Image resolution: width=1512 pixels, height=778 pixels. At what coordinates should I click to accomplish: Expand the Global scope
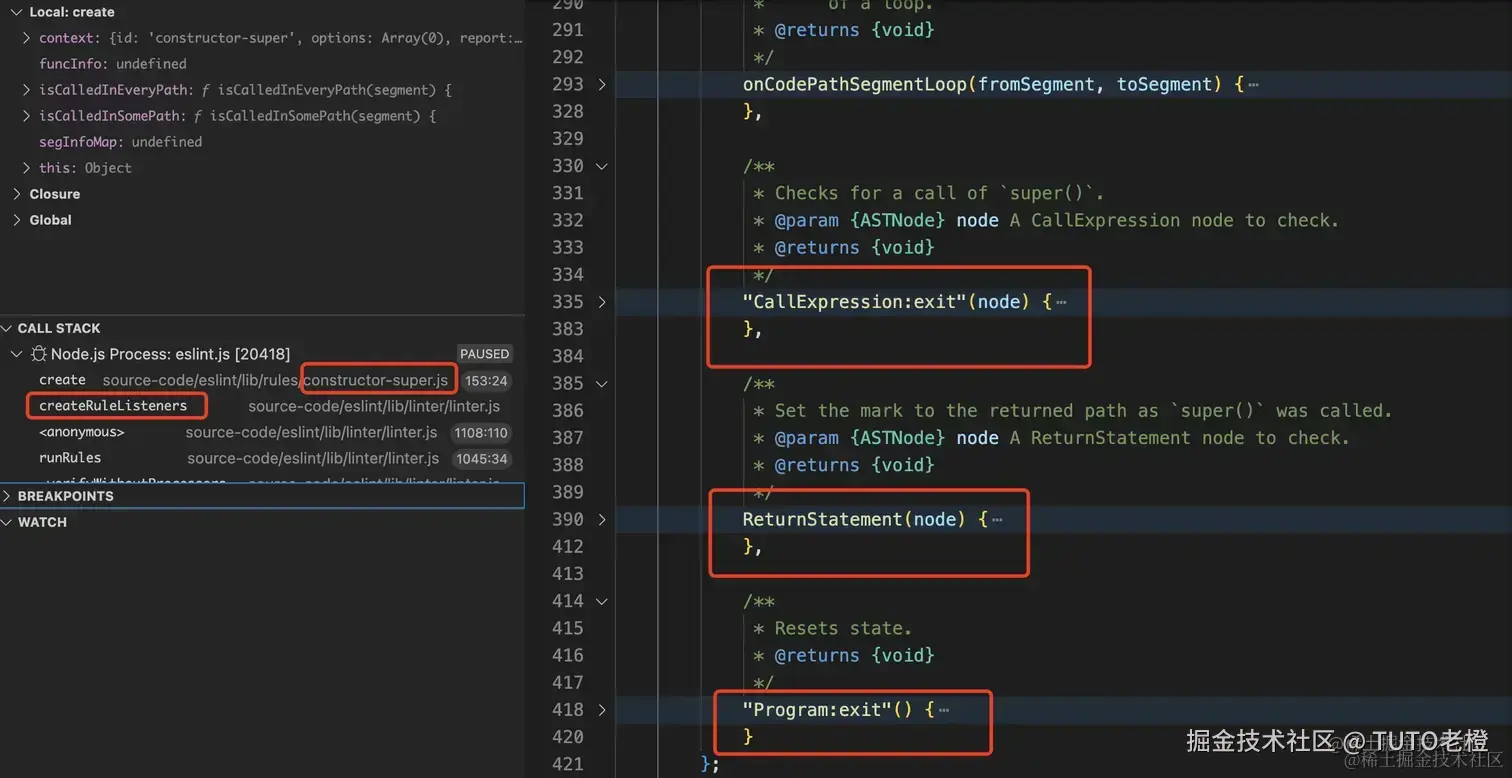[x=16, y=220]
